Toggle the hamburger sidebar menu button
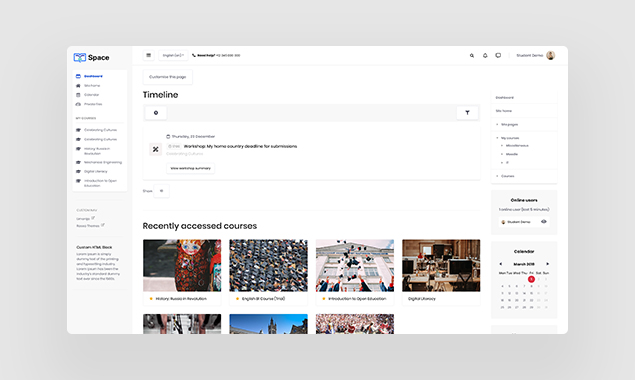635x380 pixels. [149, 56]
